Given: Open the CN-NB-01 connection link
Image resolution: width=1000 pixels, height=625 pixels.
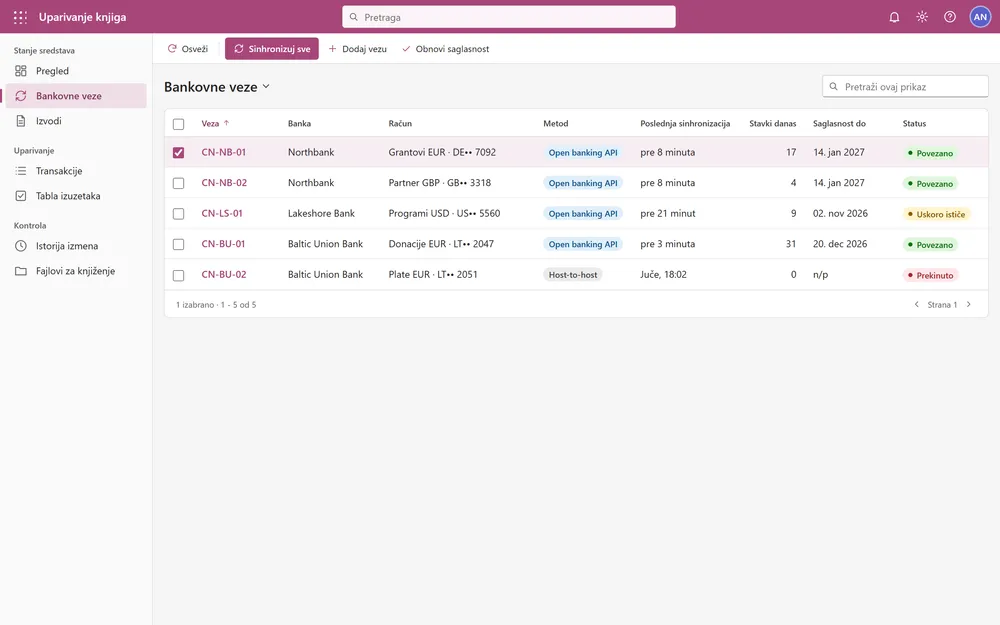Looking at the screenshot, I should [223, 152].
